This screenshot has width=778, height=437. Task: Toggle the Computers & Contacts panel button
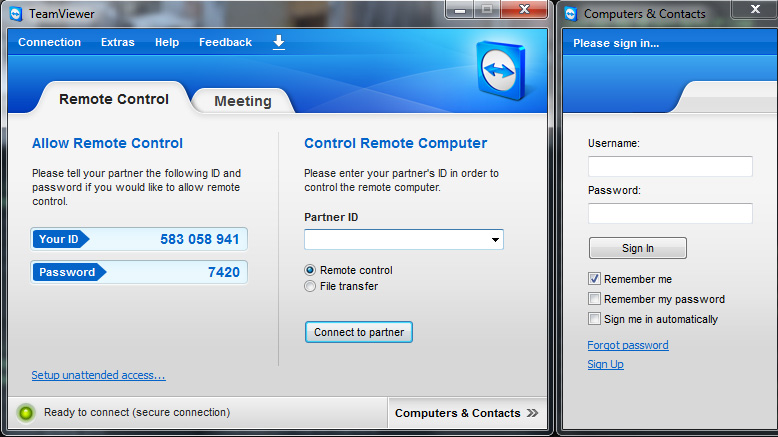coord(467,413)
